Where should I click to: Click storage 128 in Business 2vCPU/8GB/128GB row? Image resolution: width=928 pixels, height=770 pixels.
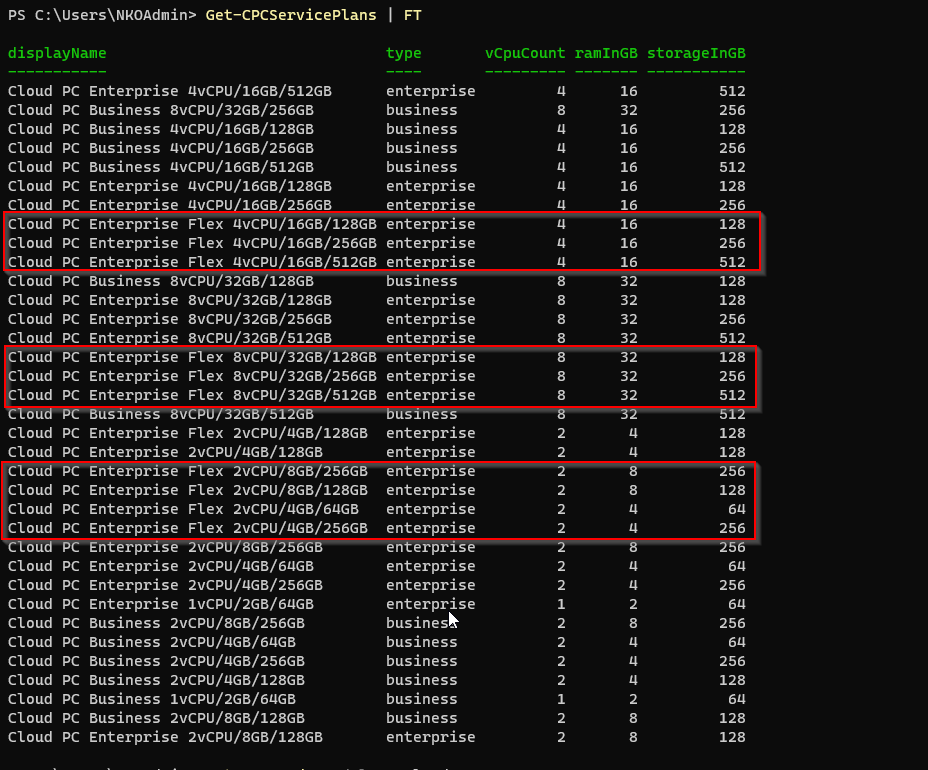click(732, 718)
